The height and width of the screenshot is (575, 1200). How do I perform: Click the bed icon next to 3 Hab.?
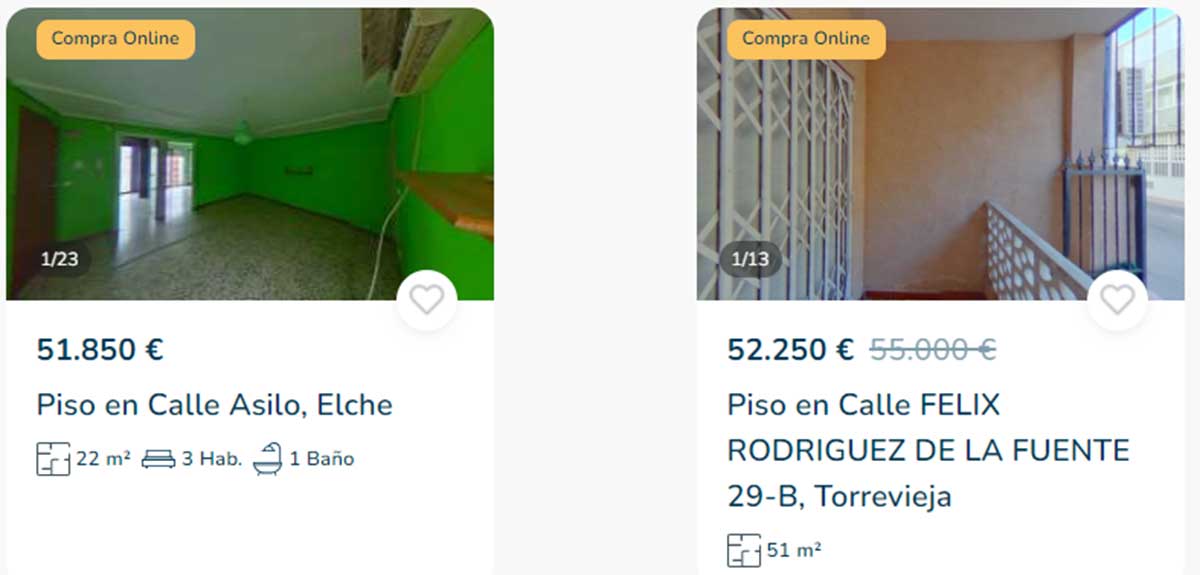[x=158, y=459]
